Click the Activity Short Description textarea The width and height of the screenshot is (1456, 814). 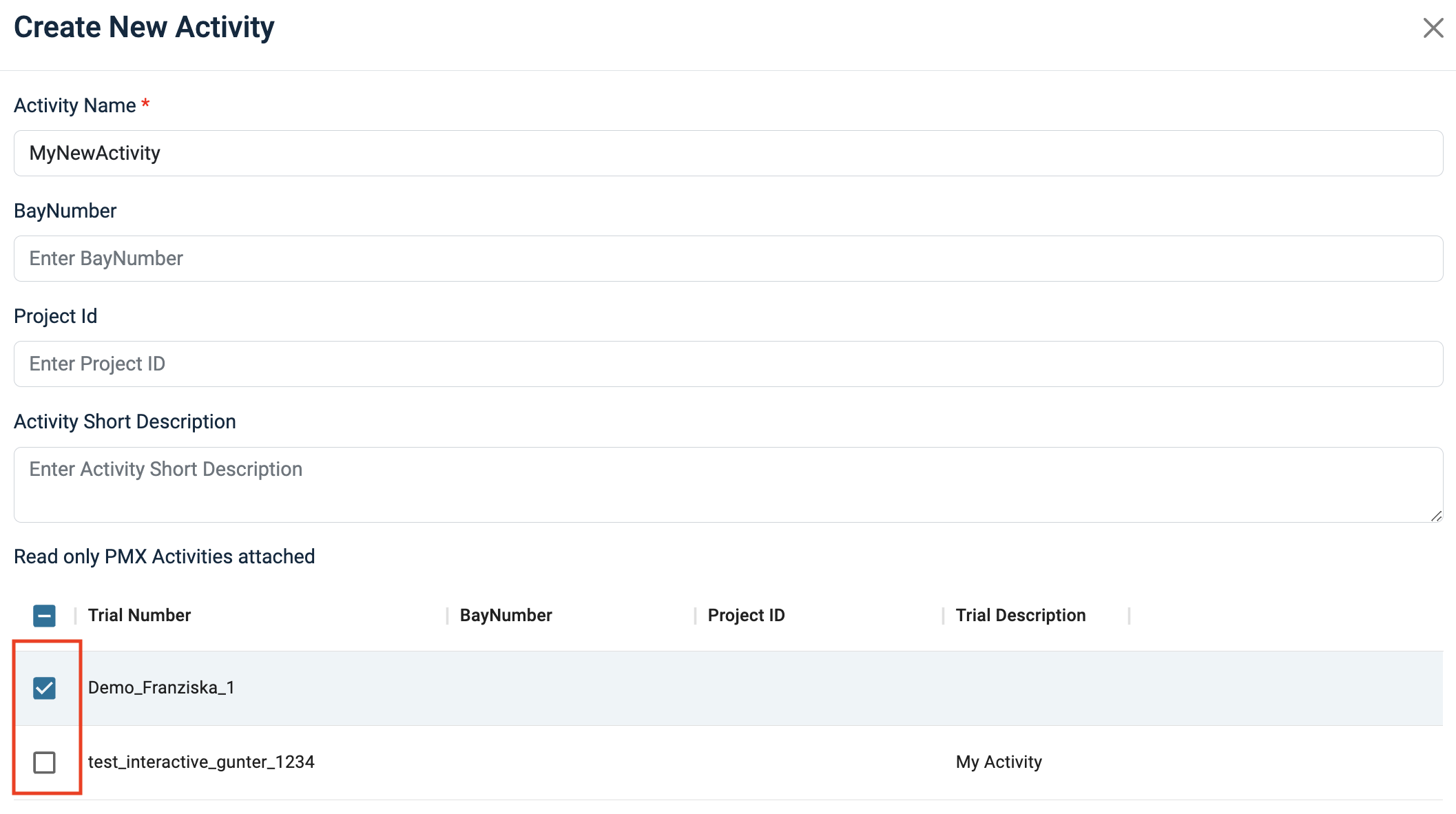click(x=728, y=484)
